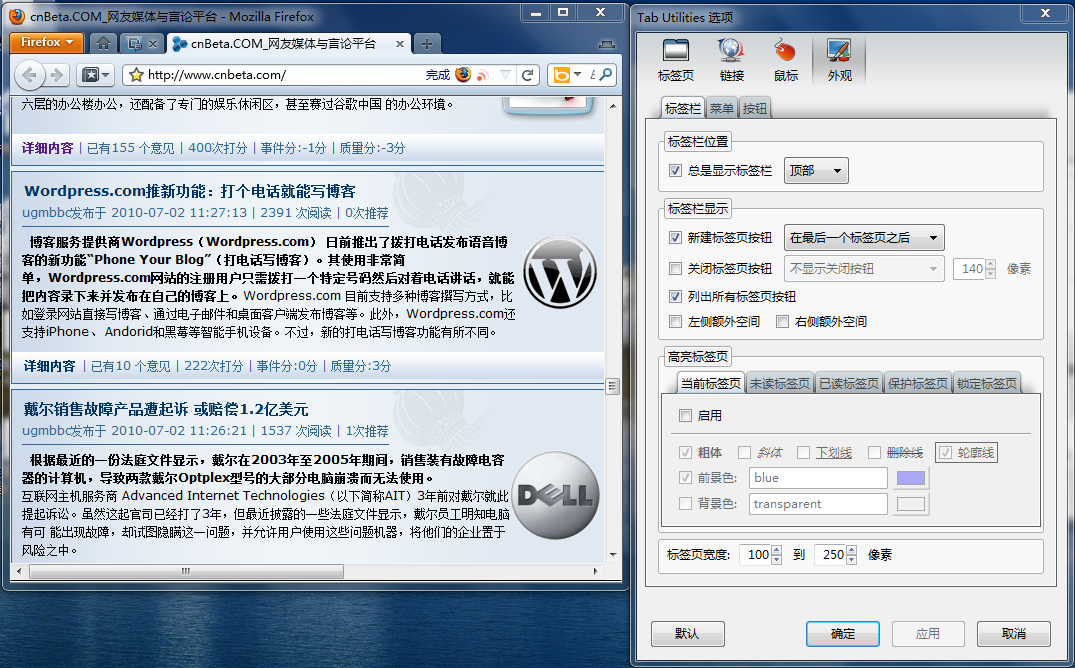This screenshot has width=1075, height=668.
Task: Click the minimum tab width 100 stepper
Action: pos(776,555)
